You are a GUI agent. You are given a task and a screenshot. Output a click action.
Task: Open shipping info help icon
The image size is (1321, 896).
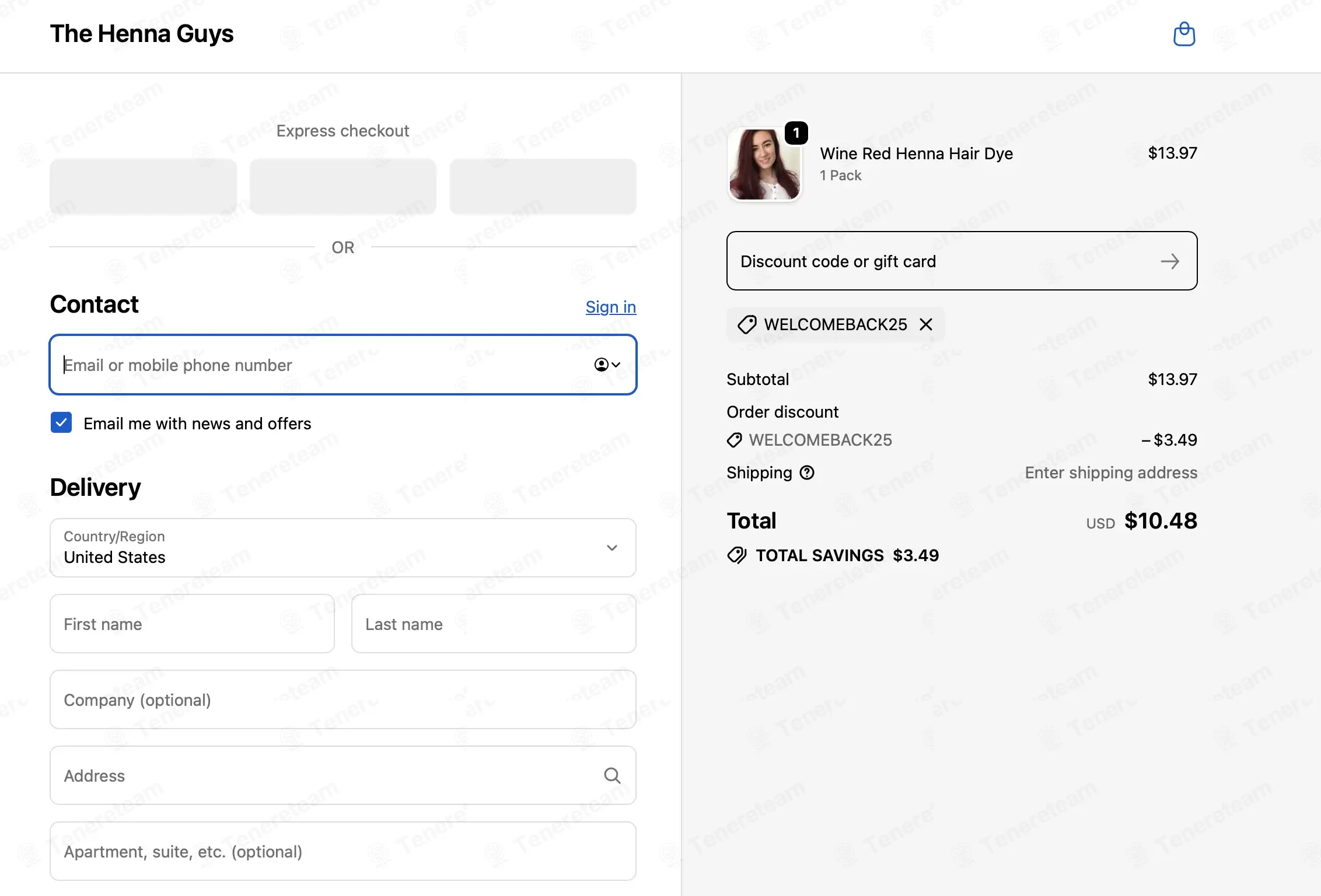click(x=807, y=473)
